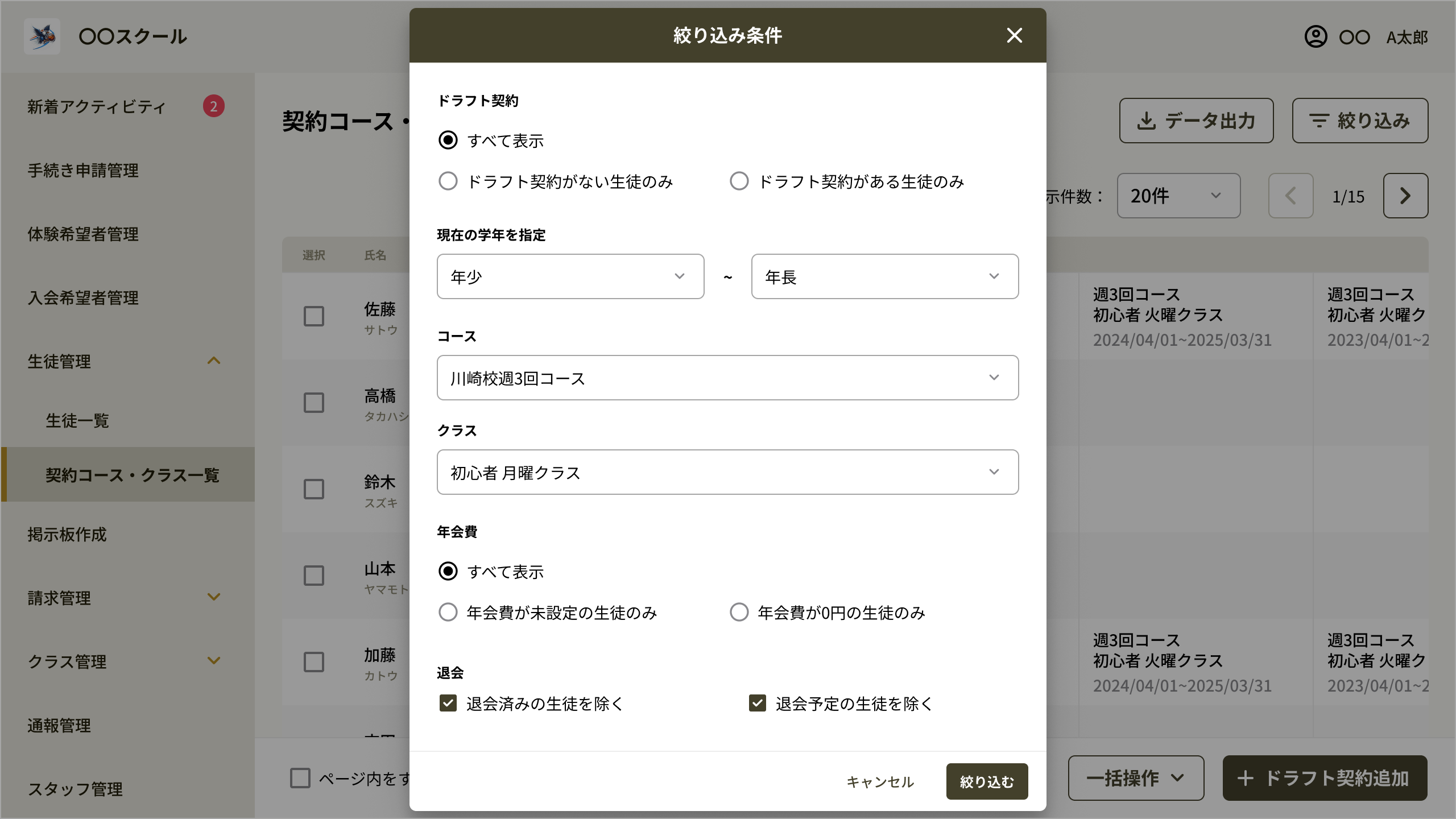
Task: Open the 年長 ending grade dropdown
Action: (x=885, y=276)
